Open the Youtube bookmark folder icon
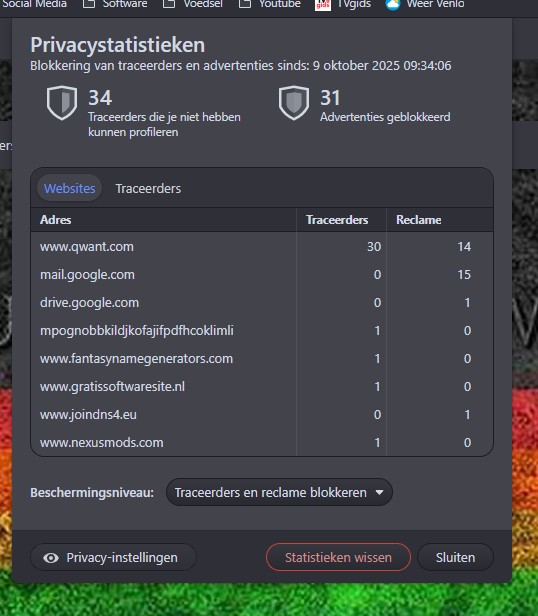Viewport: 538px width, 616px height. point(245,4)
